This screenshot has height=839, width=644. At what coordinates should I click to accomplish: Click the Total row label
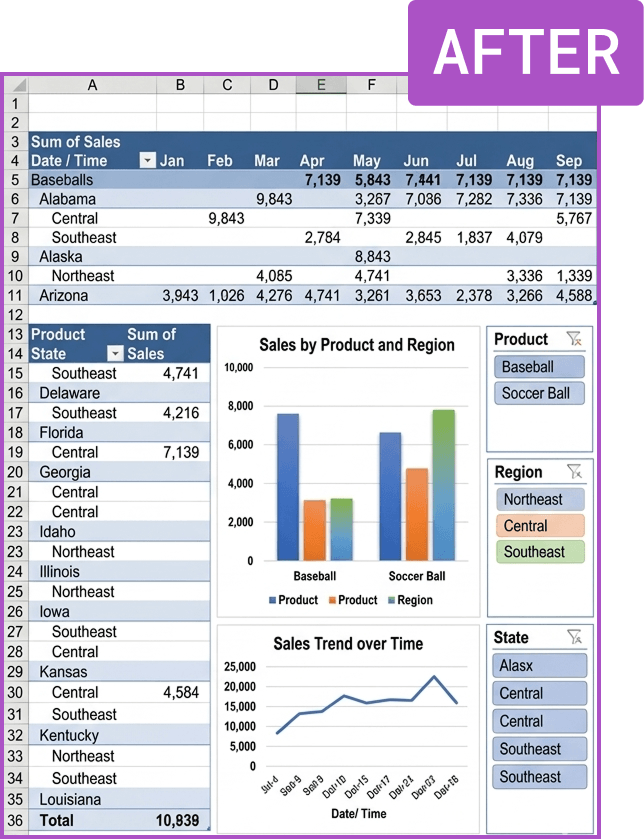point(57,820)
